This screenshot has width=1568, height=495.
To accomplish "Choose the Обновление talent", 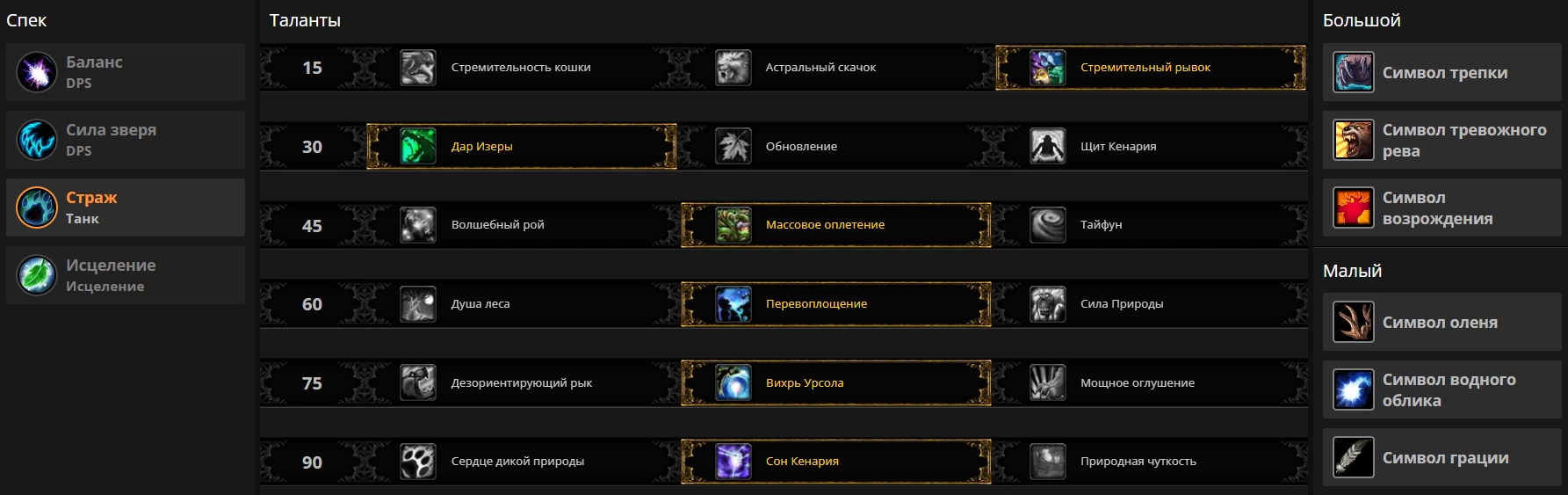I will pyautogui.click(x=800, y=147).
